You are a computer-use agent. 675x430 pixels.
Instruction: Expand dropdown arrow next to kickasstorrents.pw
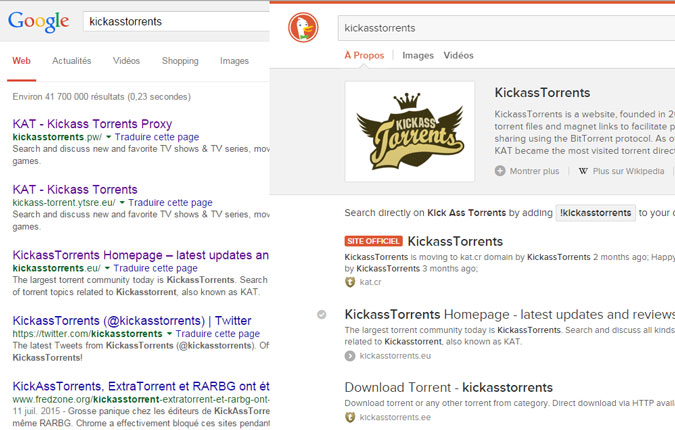click(x=108, y=137)
